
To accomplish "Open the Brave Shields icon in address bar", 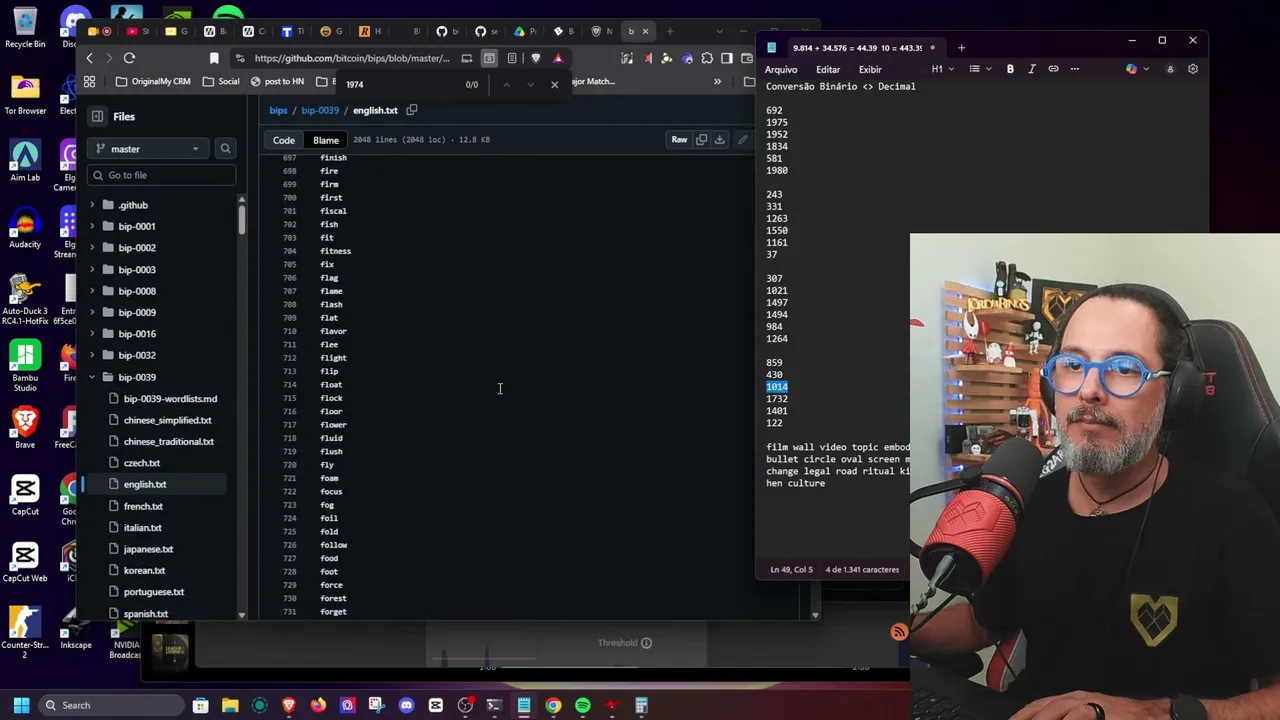I will click(536, 58).
